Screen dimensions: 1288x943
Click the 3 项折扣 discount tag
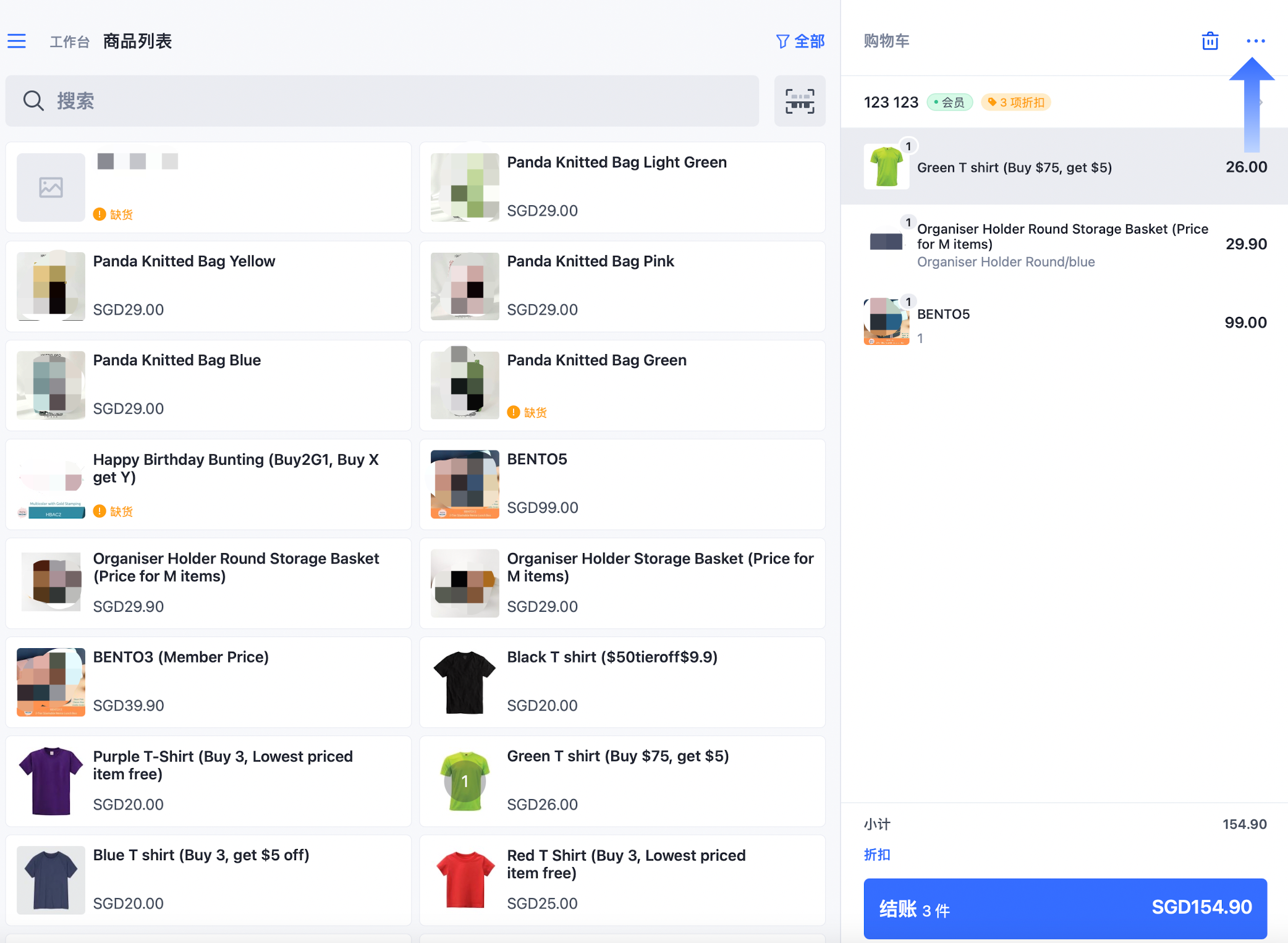coord(1015,103)
